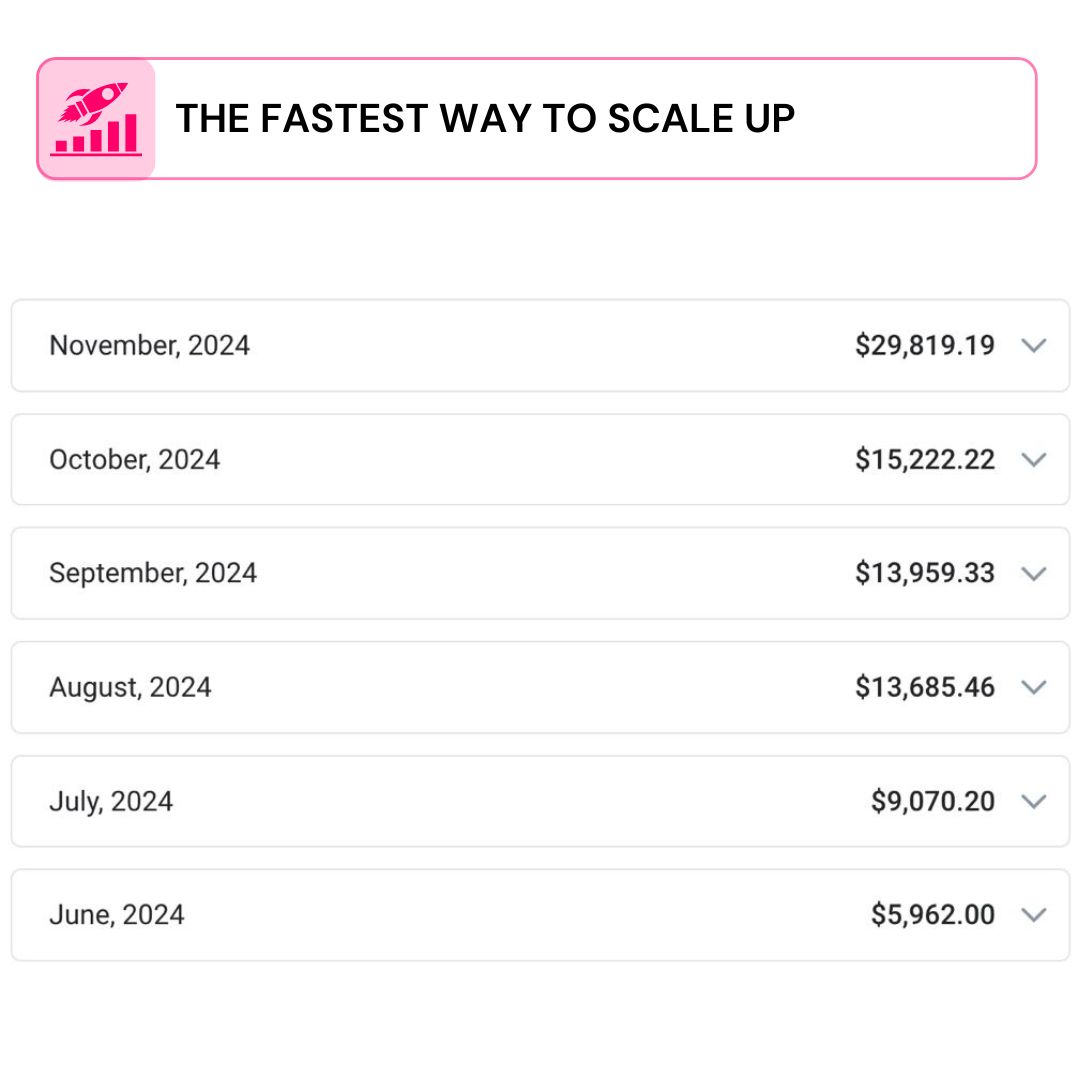
Task: Expand the November, 2024 chevron
Action: [x=1034, y=346]
